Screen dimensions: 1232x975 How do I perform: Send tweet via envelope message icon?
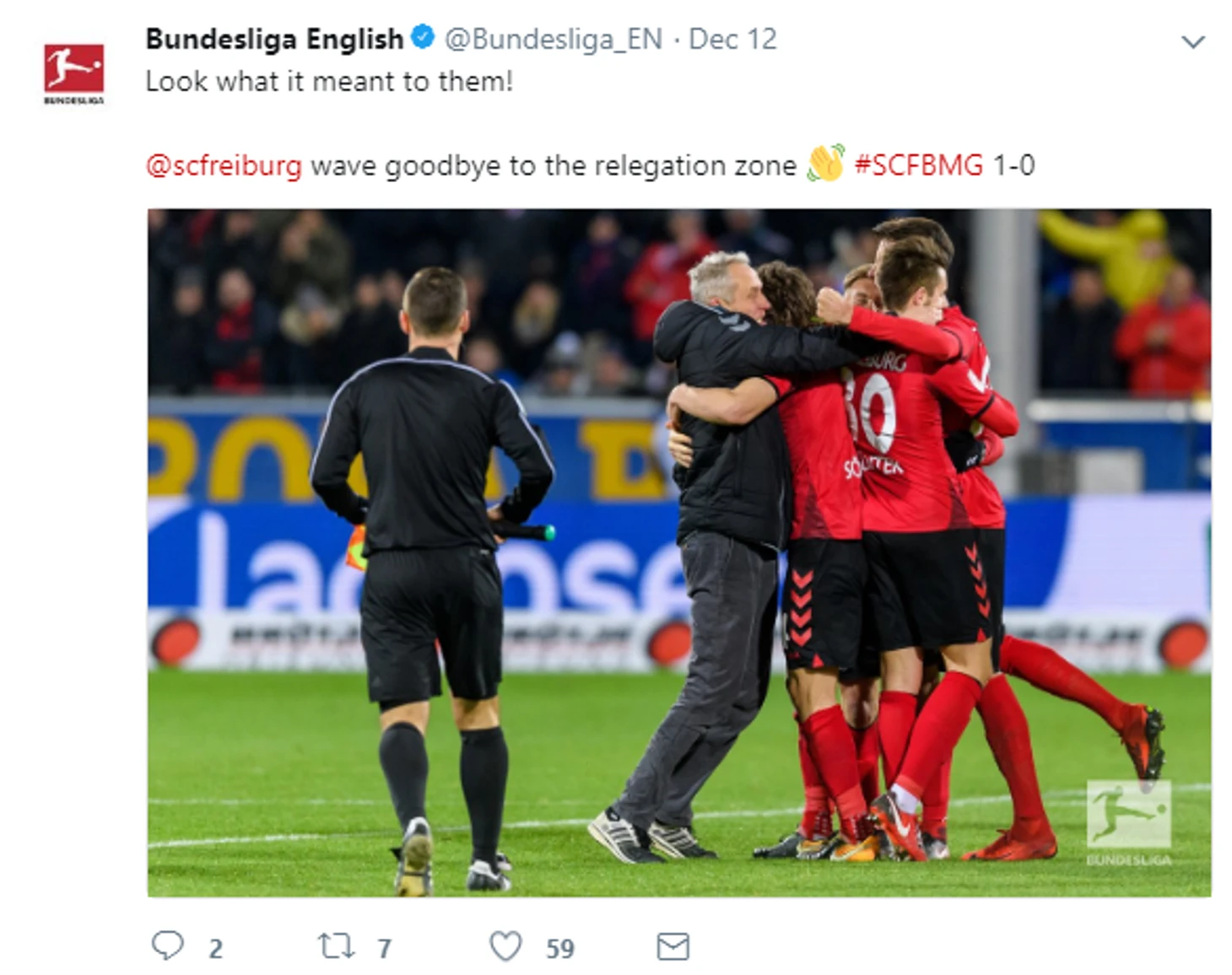tap(673, 946)
